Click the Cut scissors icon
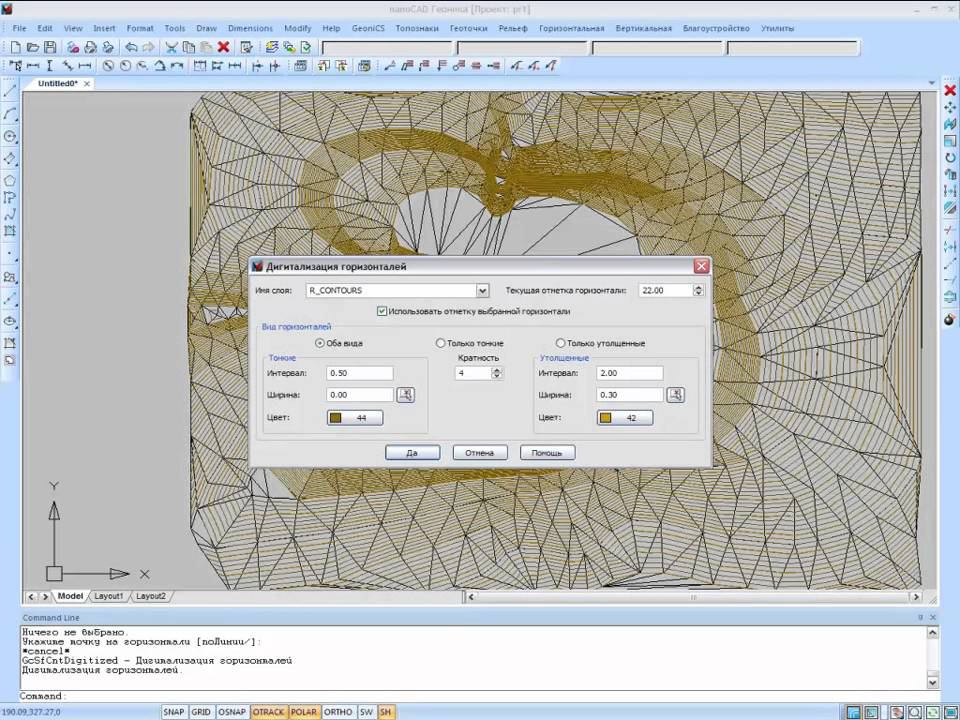960x720 pixels. pyautogui.click(x=171, y=47)
